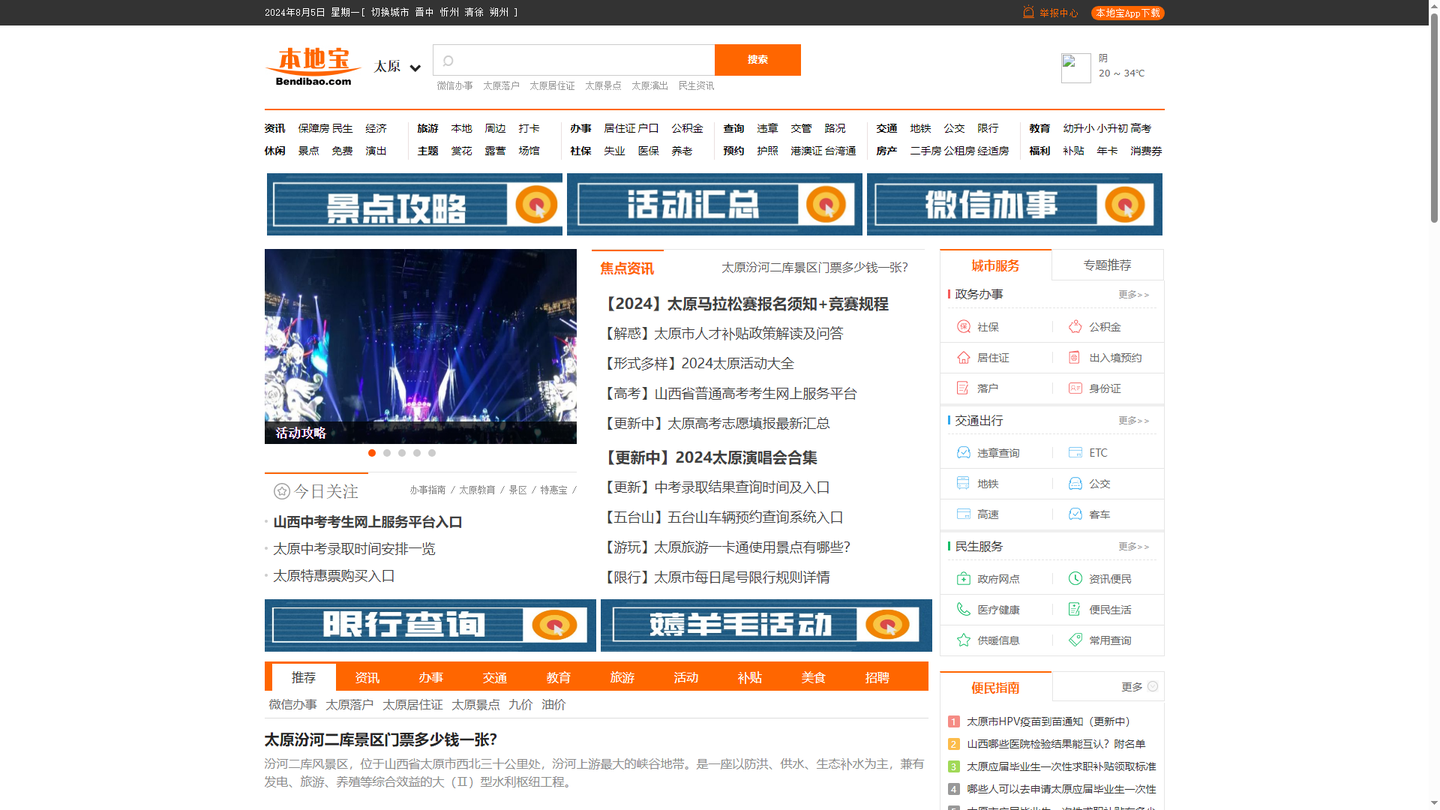Select first carousel dot indicator
The height and width of the screenshot is (810, 1440).
click(372, 453)
